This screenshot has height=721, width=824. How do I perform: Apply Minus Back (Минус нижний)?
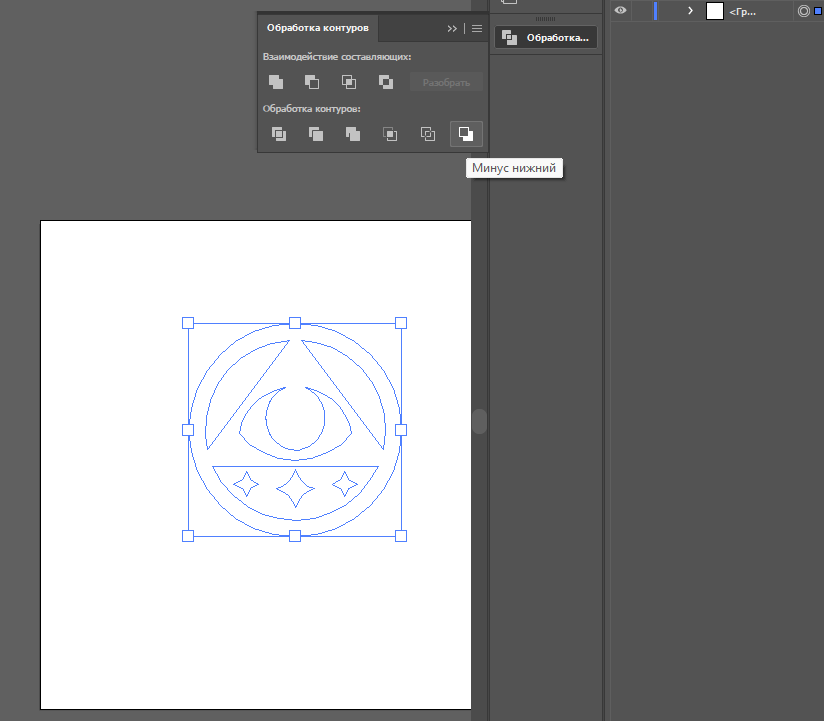(x=466, y=134)
